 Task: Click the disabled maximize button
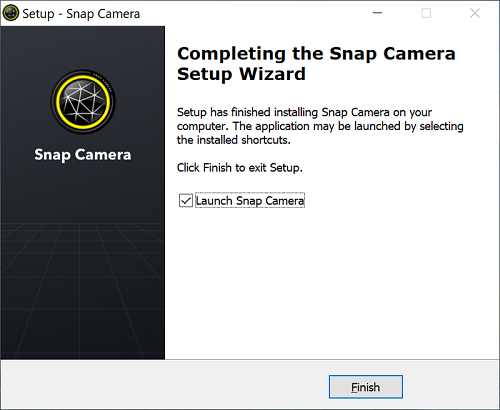coord(426,13)
